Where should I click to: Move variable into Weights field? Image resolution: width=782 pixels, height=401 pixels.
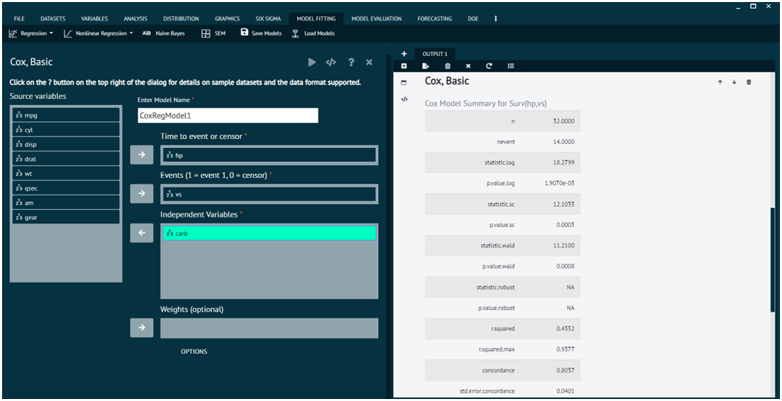click(x=142, y=328)
